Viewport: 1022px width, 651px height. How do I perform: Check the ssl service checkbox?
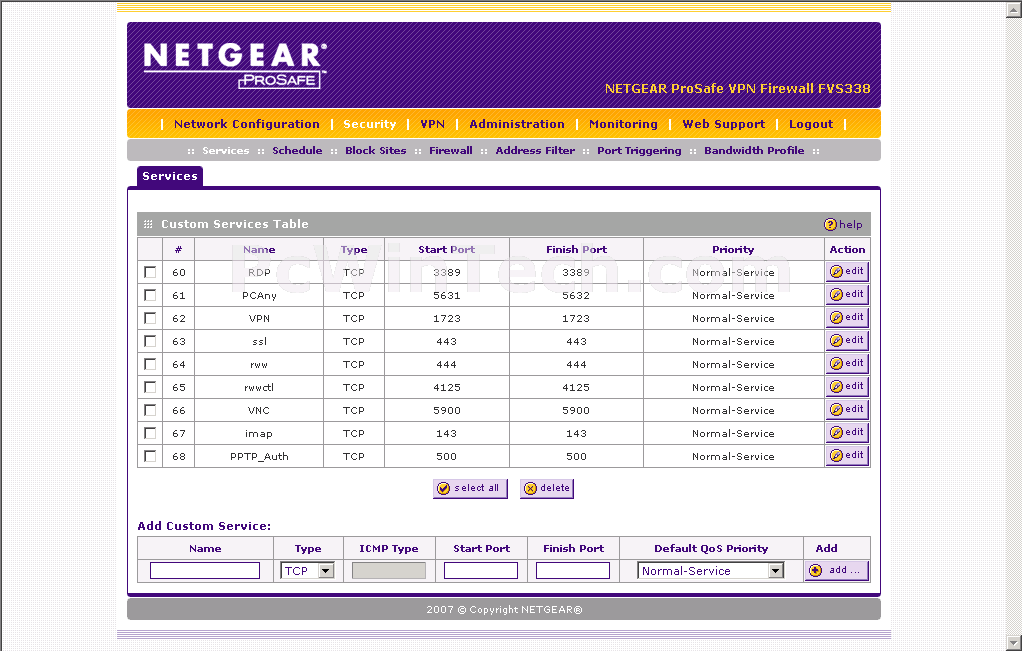tap(150, 341)
